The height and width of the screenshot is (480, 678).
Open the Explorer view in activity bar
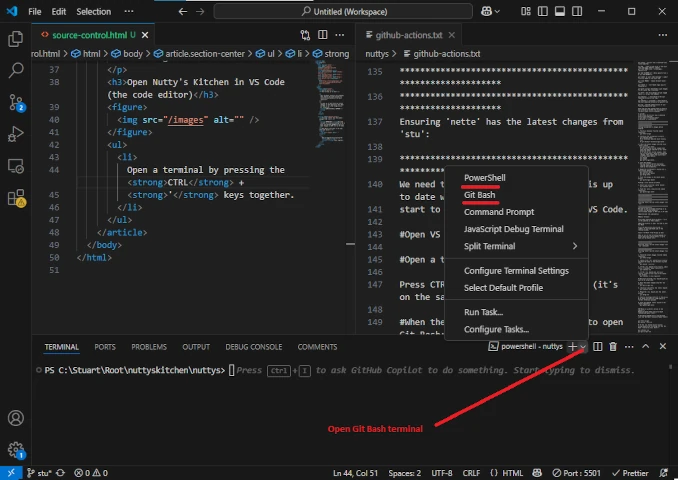tap(16, 39)
